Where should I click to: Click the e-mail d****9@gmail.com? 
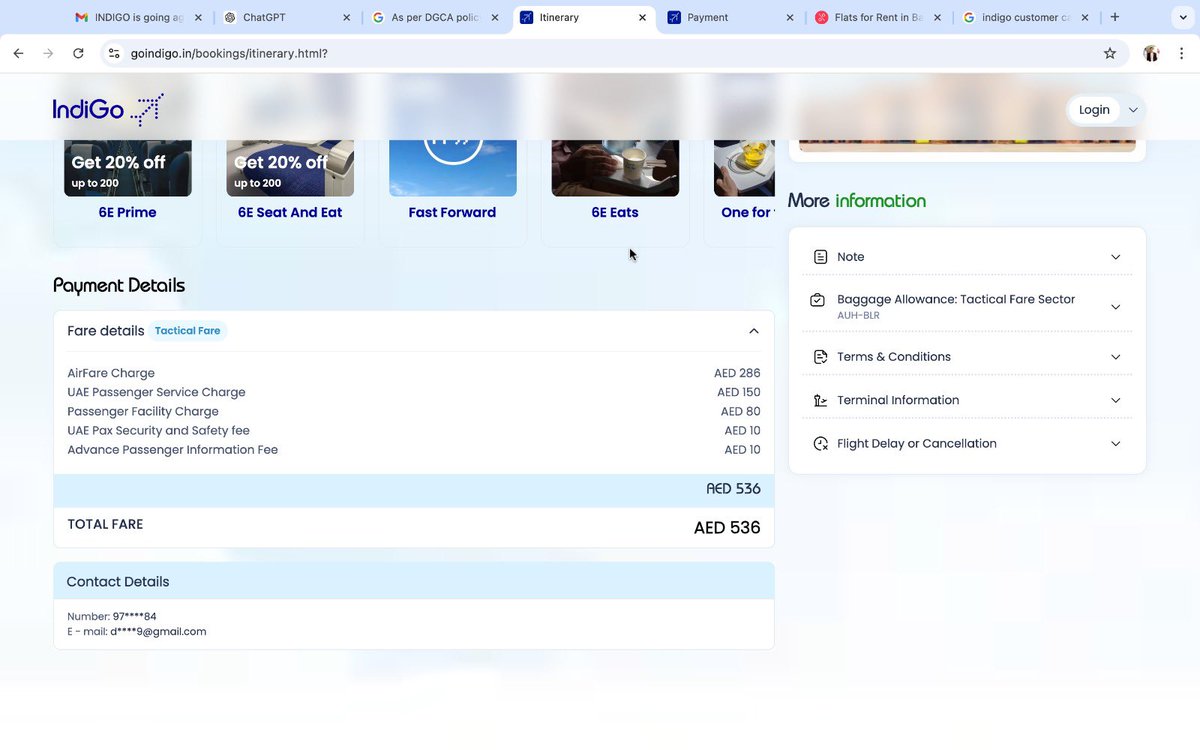pyautogui.click(x=158, y=632)
